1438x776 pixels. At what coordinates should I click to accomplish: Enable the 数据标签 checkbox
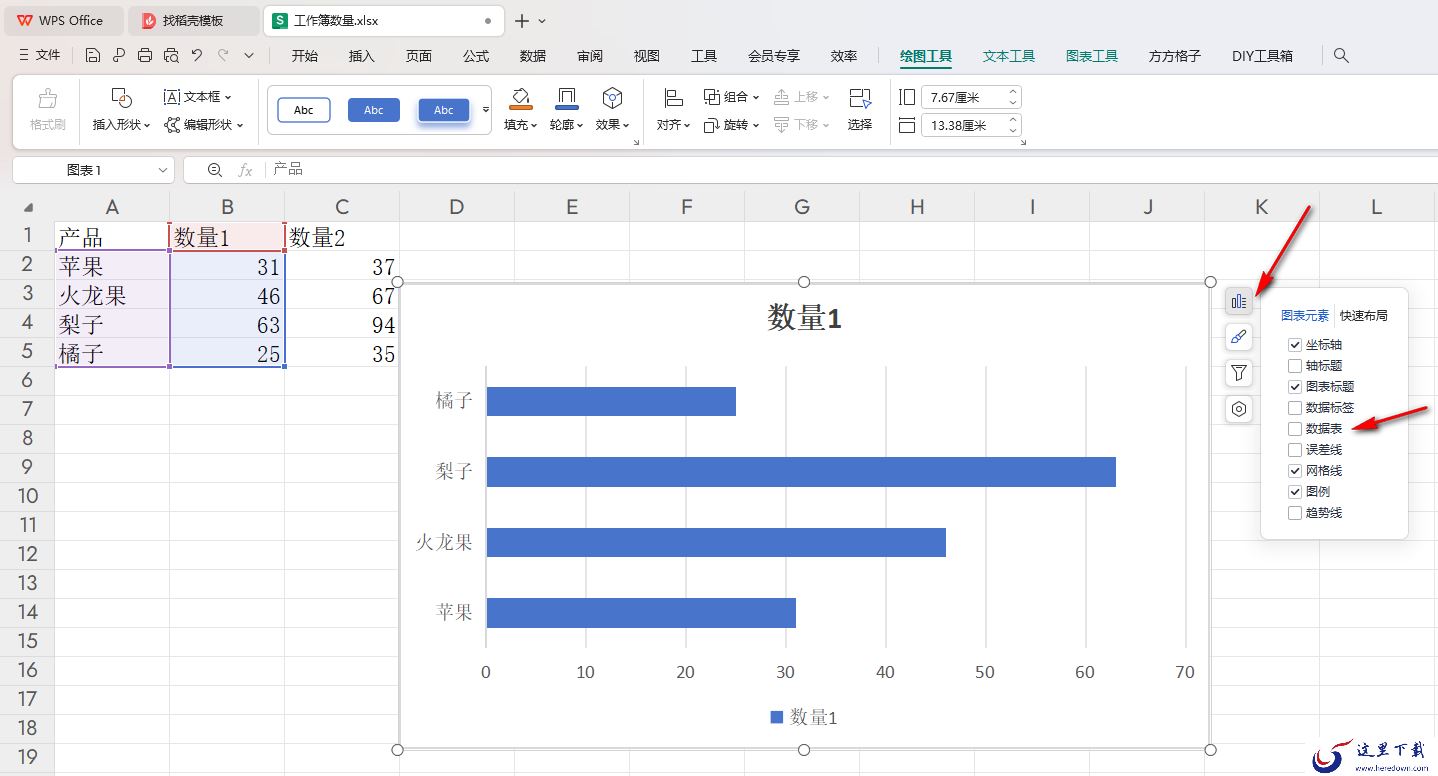(x=1295, y=408)
